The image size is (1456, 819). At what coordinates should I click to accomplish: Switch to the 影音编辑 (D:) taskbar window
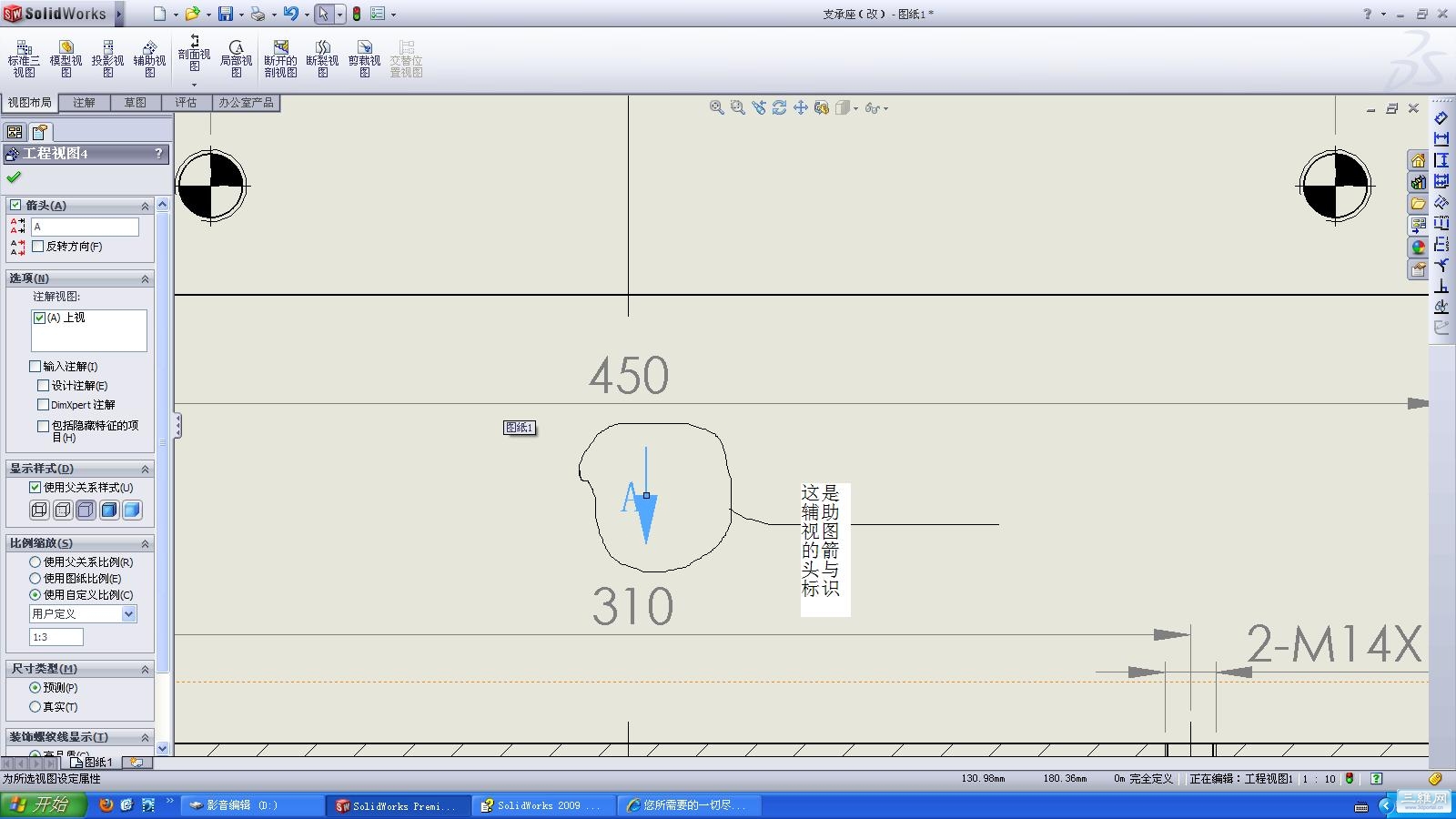[x=253, y=805]
